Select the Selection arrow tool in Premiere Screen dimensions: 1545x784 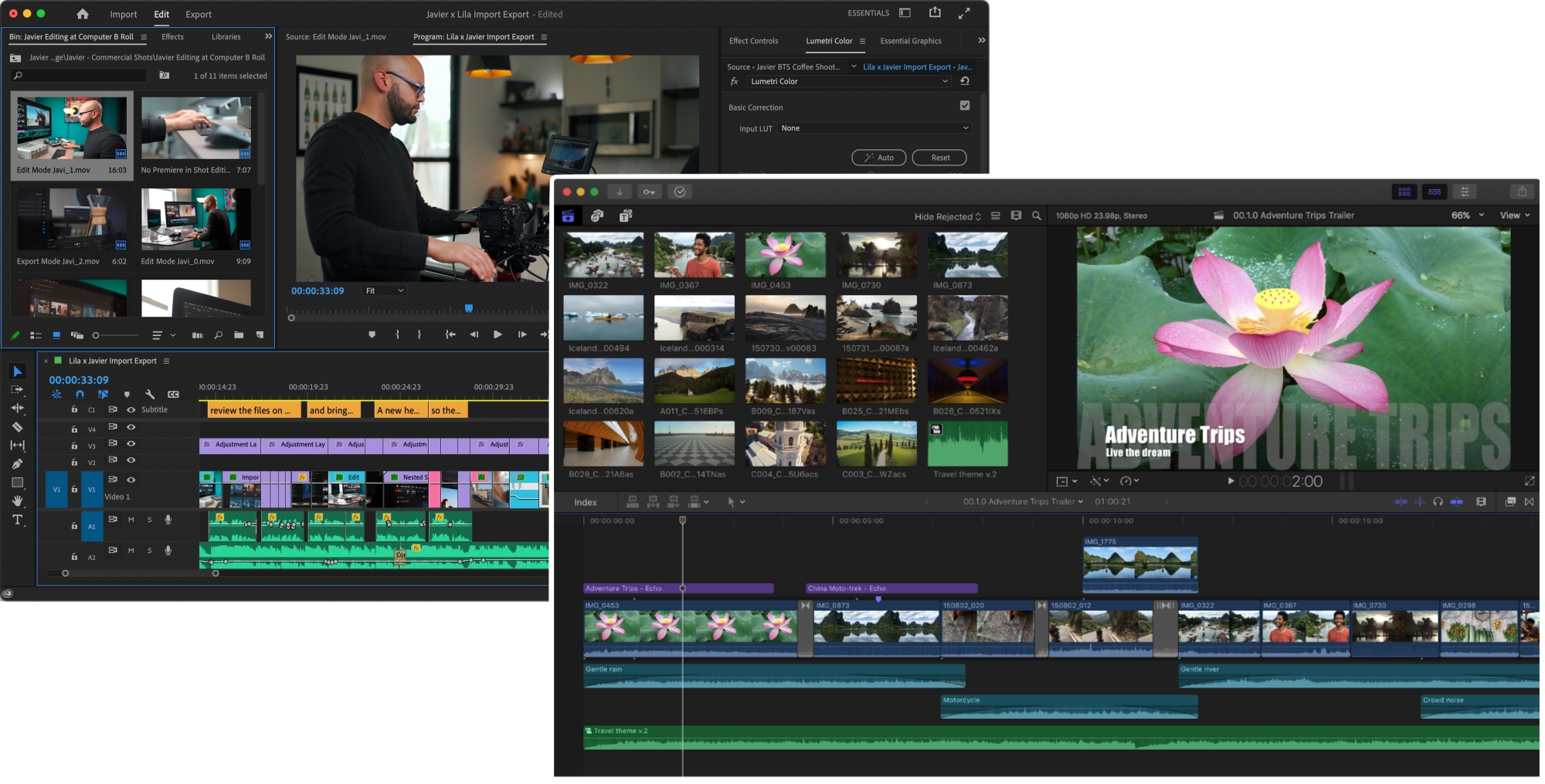(x=17, y=372)
